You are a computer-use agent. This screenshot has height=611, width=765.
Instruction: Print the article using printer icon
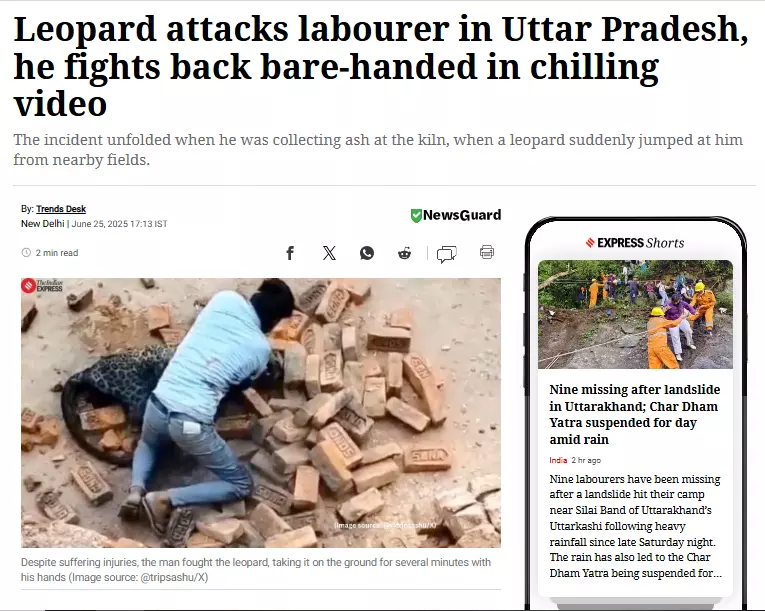pyautogui.click(x=487, y=252)
